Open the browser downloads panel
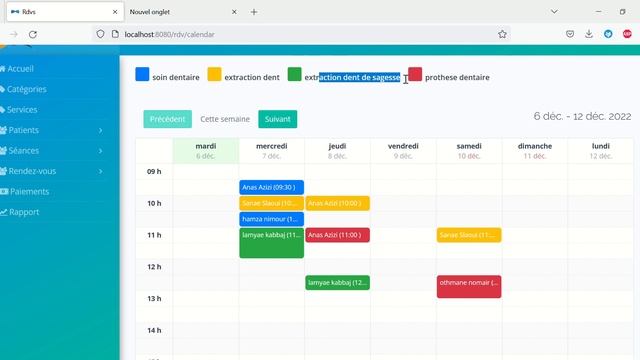Image resolution: width=640 pixels, height=360 pixels. pos(589,34)
